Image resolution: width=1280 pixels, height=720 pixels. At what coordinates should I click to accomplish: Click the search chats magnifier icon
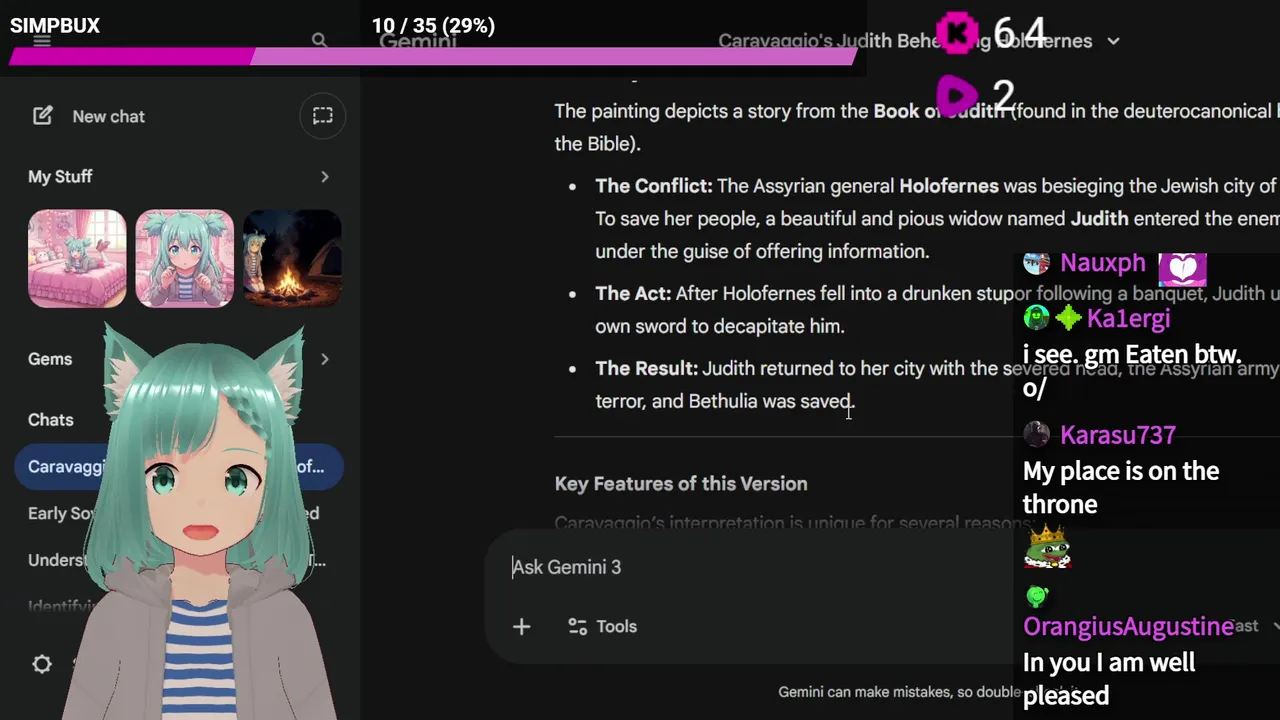(x=319, y=41)
